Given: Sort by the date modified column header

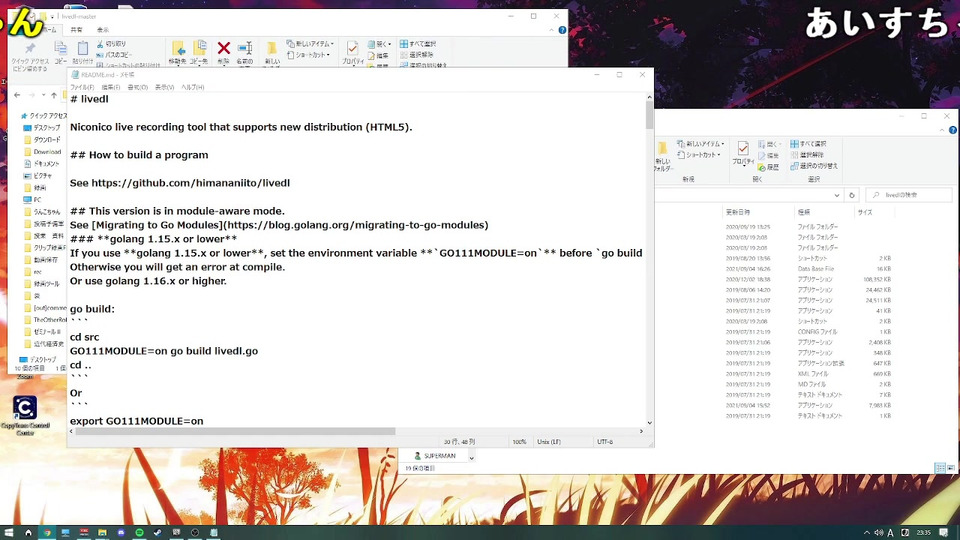Looking at the screenshot, I should (x=738, y=212).
